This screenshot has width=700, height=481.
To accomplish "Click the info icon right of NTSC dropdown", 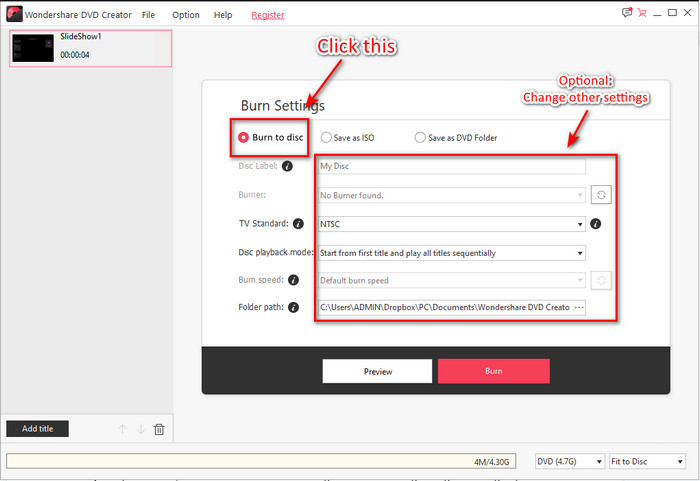I will click(x=596, y=224).
